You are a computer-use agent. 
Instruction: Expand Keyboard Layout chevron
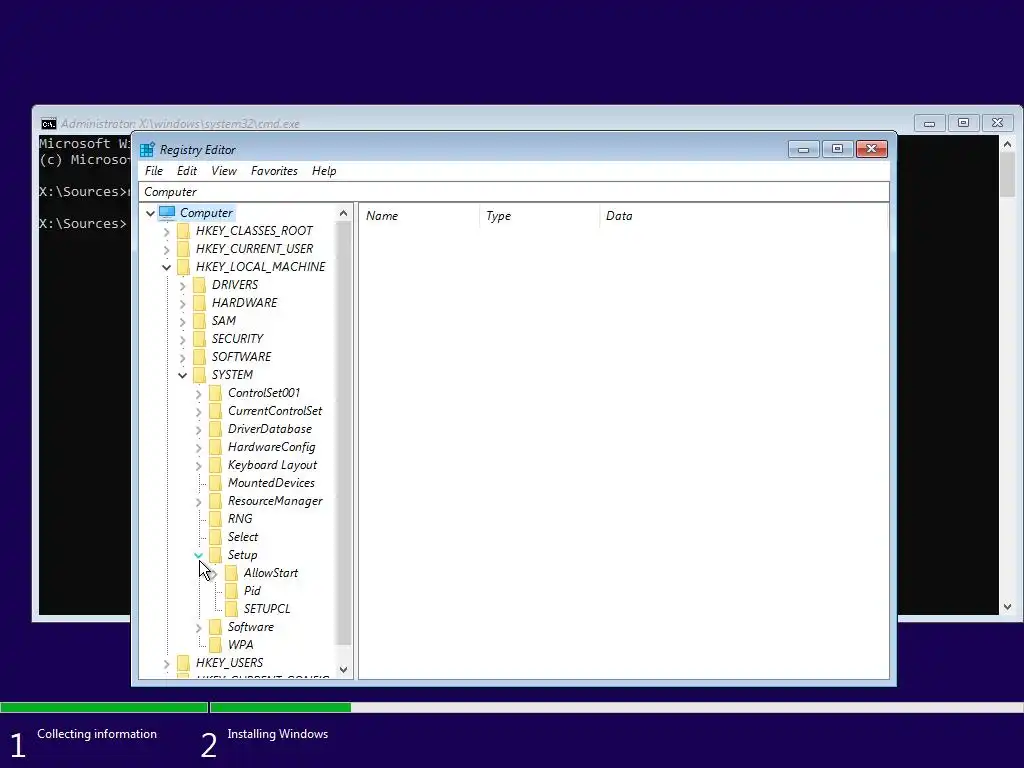point(199,466)
